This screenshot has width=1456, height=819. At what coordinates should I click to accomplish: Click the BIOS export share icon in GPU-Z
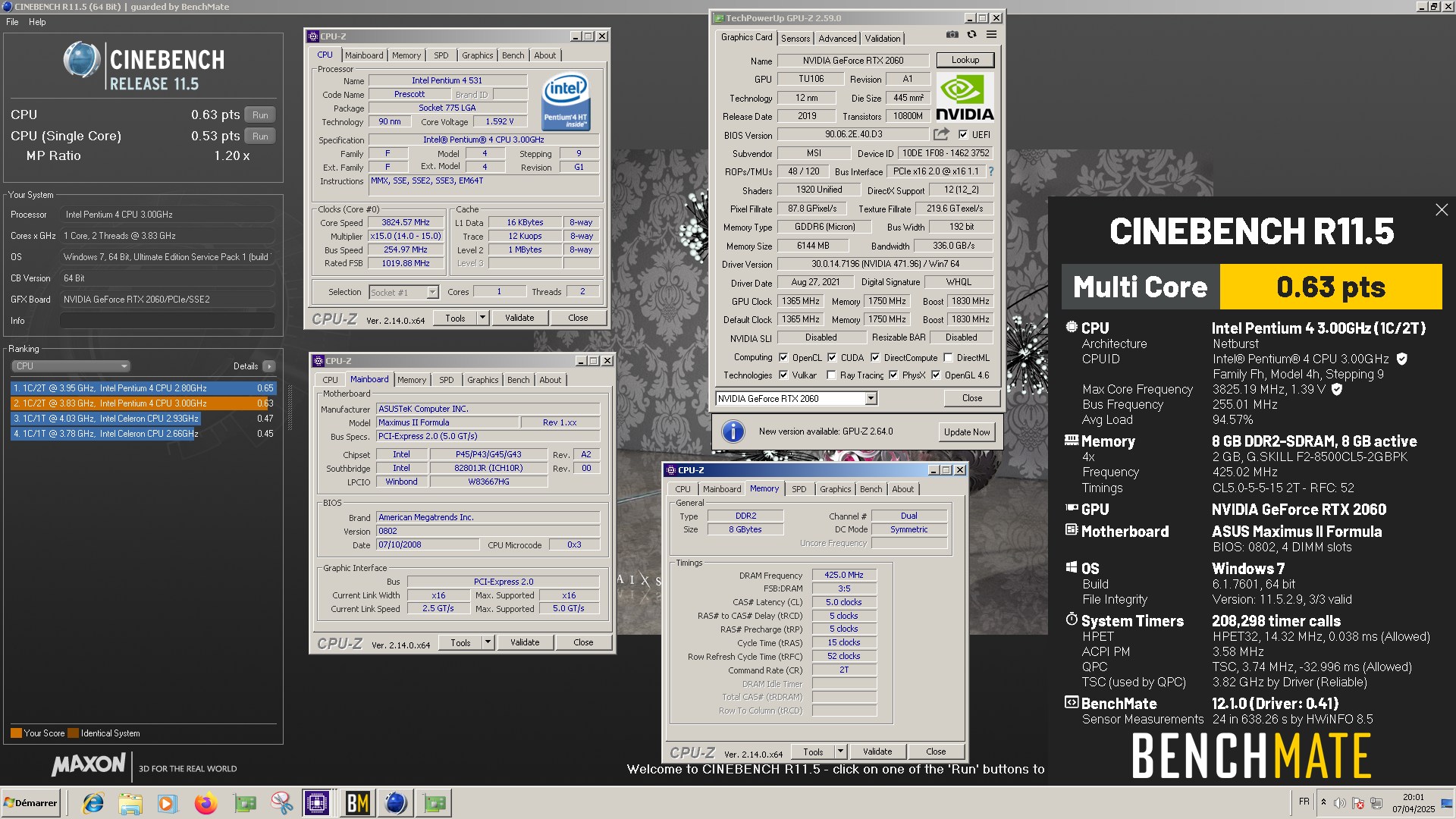coord(941,134)
